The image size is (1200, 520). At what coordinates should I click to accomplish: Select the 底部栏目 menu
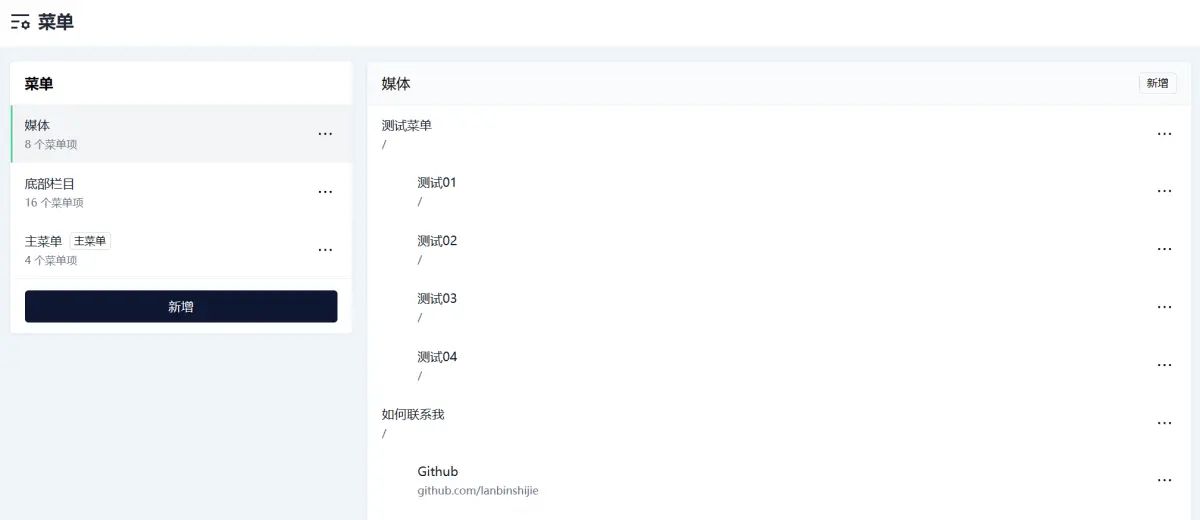pos(181,192)
